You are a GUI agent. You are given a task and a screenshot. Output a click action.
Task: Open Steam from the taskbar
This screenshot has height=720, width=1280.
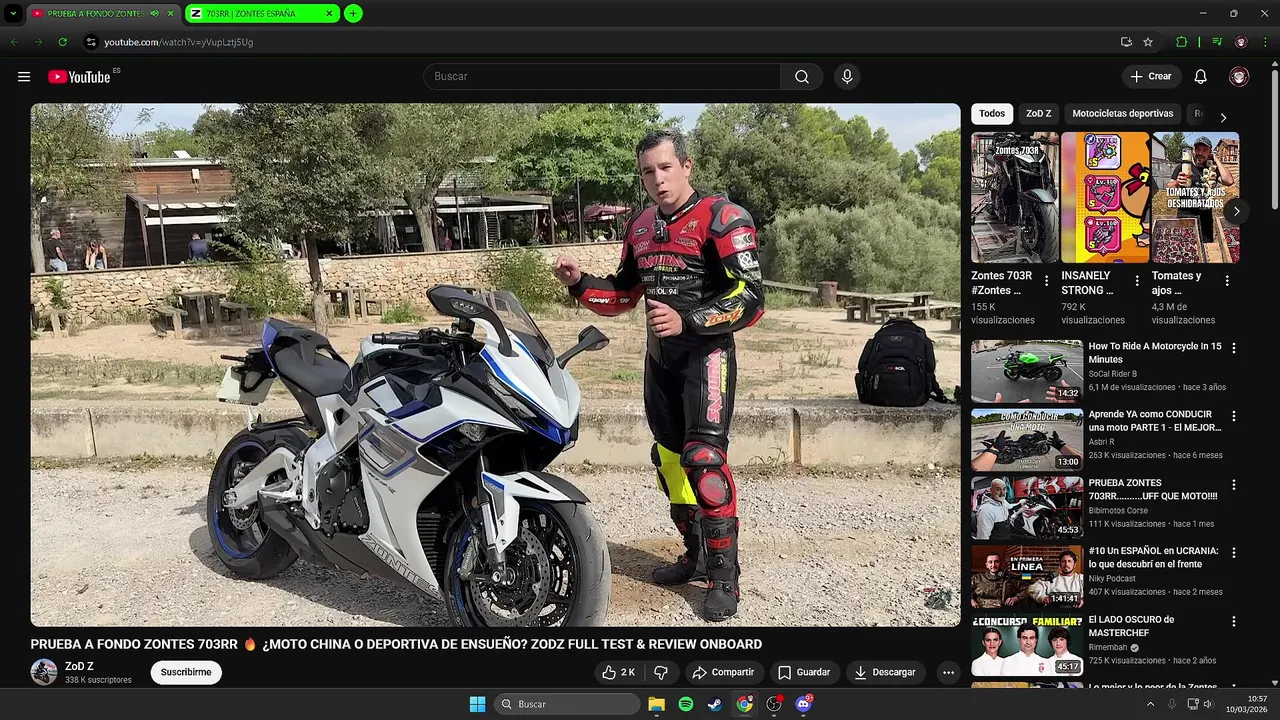pyautogui.click(x=715, y=704)
